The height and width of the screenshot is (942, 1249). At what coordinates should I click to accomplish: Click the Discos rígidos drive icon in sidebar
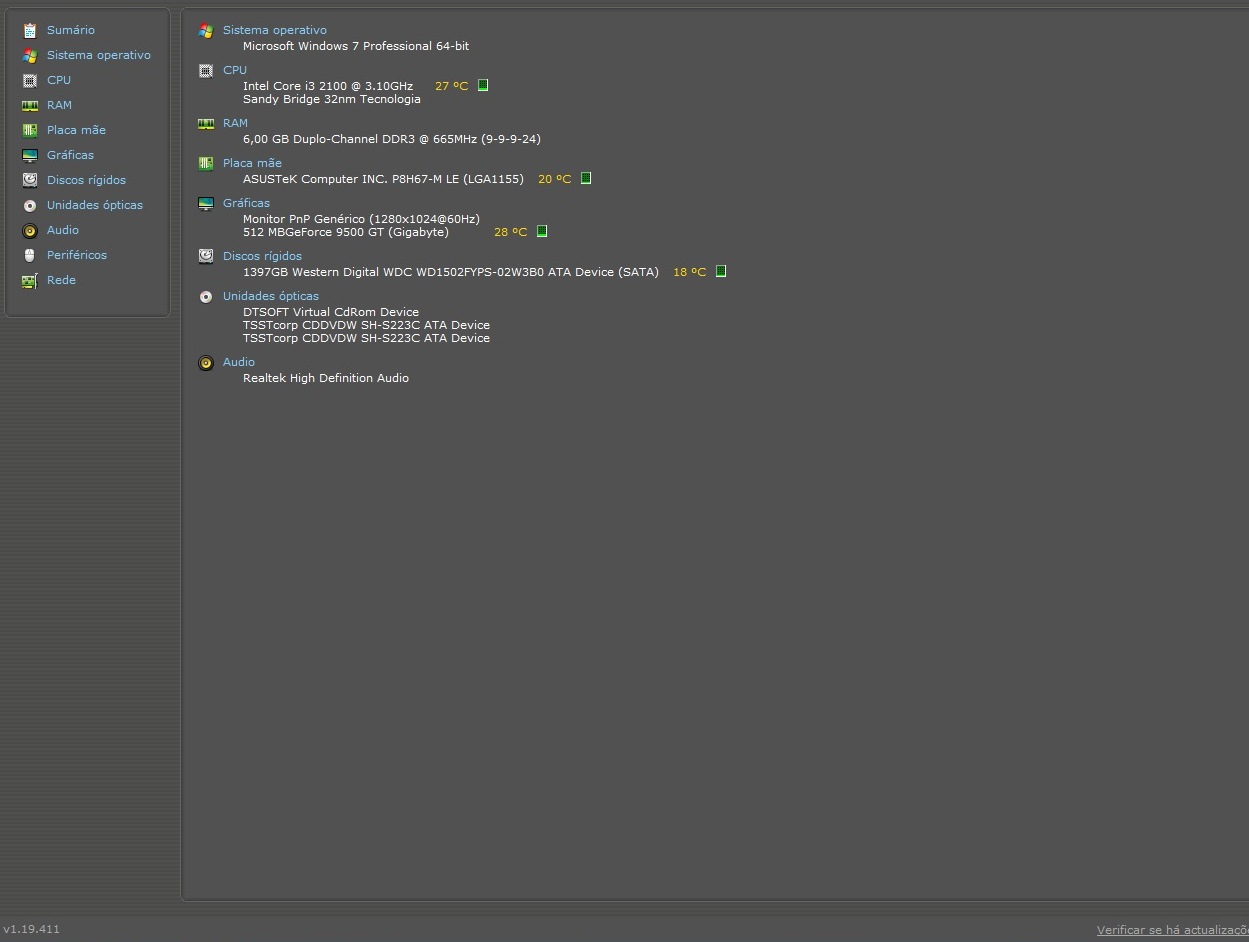click(30, 180)
